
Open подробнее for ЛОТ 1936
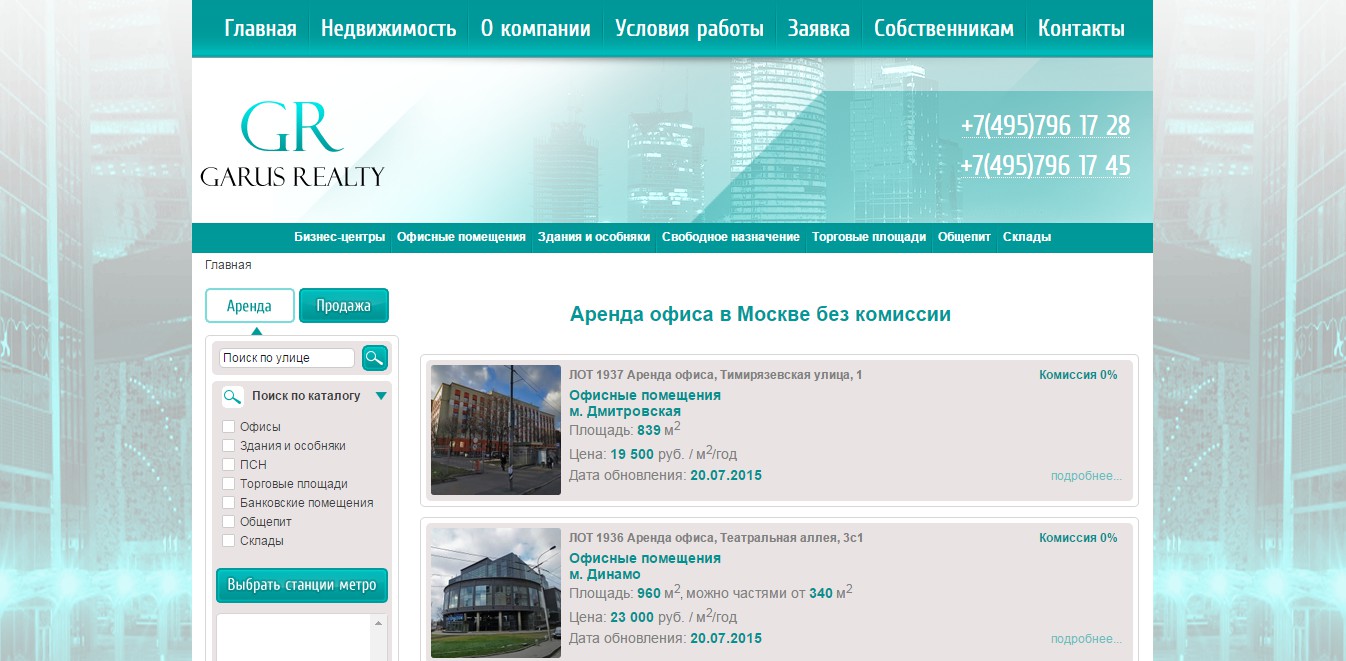point(1086,639)
